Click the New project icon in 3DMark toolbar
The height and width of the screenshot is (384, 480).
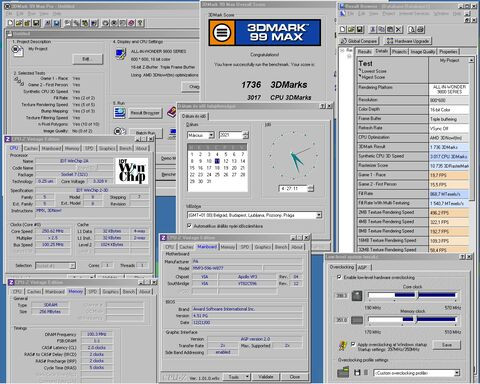pyautogui.click(x=10, y=23)
